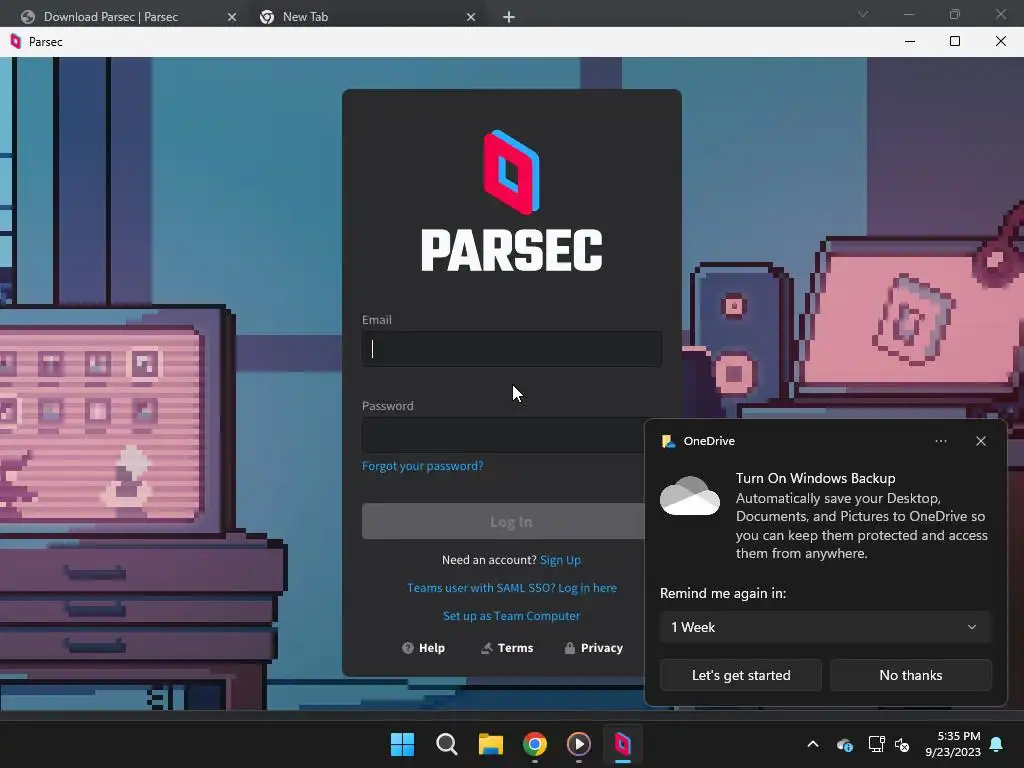Click the OneDrive cloud illustration
This screenshot has width=1024, height=768.
point(690,496)
